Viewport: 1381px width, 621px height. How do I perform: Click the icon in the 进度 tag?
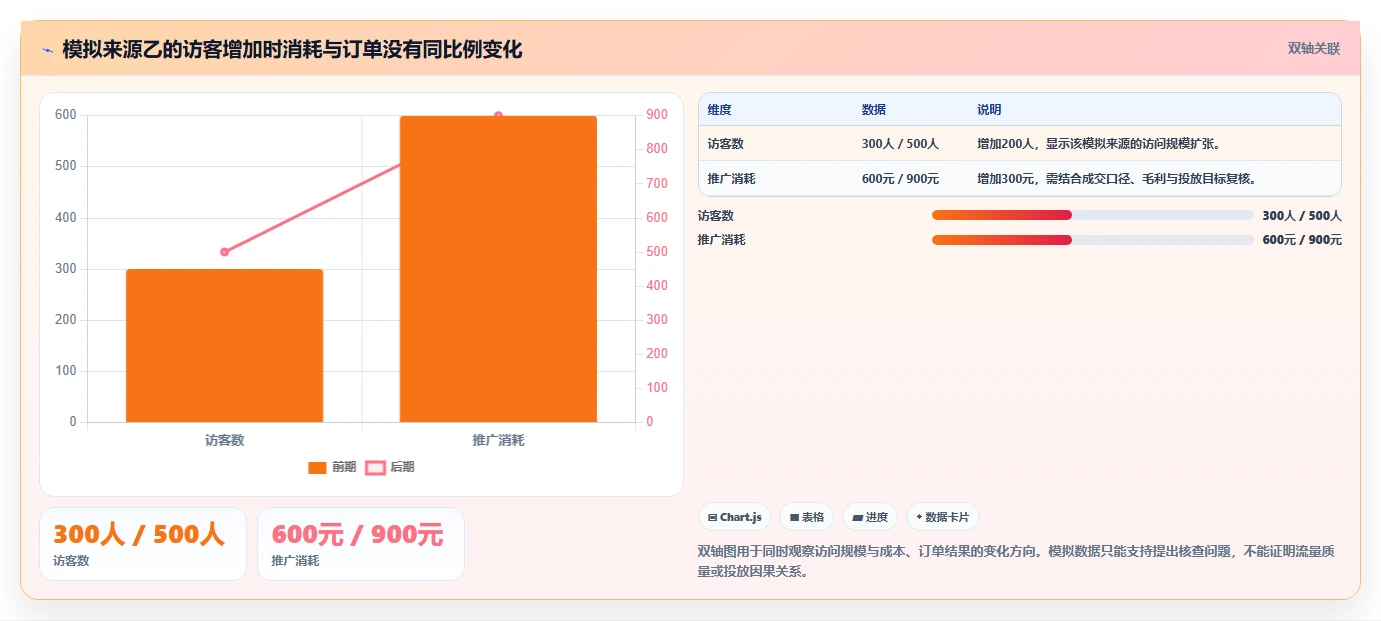click(x=857, y=518)
